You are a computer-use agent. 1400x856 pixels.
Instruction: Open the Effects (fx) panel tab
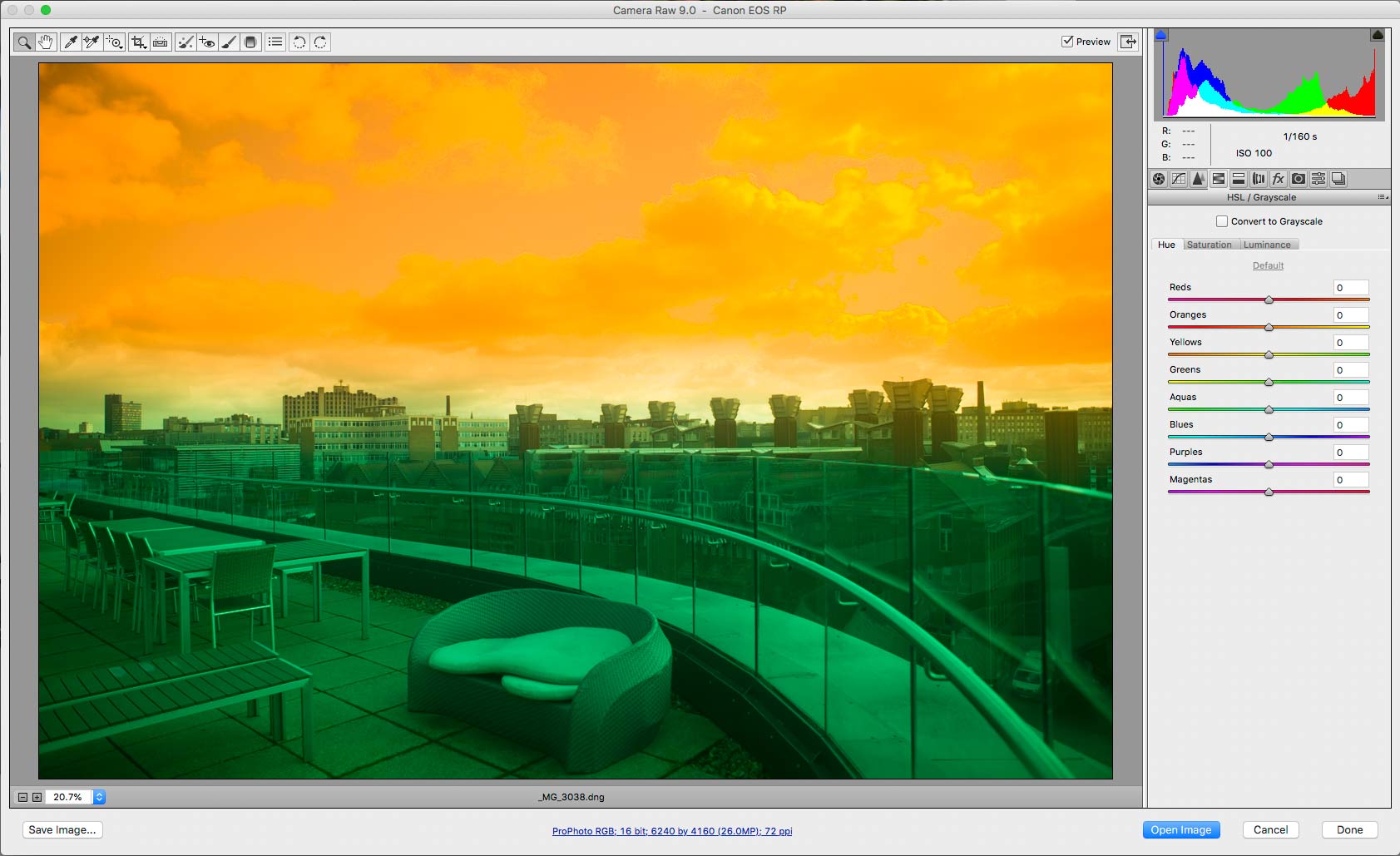pos(1279,179)
